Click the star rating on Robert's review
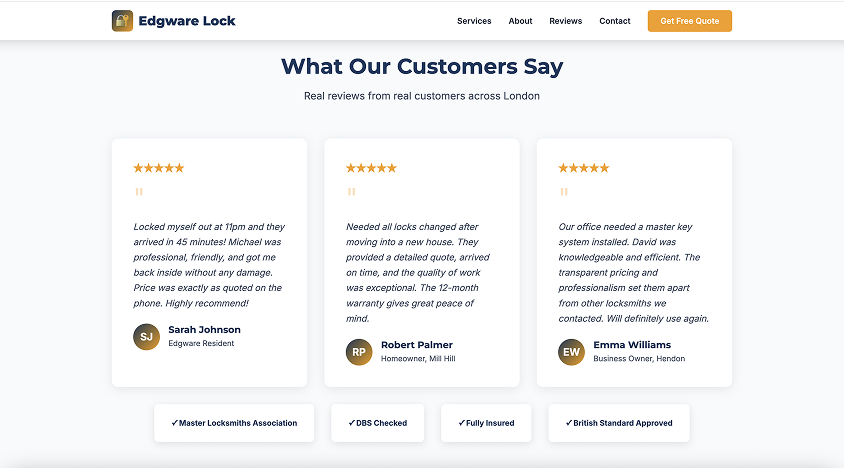 pos(371,168)
